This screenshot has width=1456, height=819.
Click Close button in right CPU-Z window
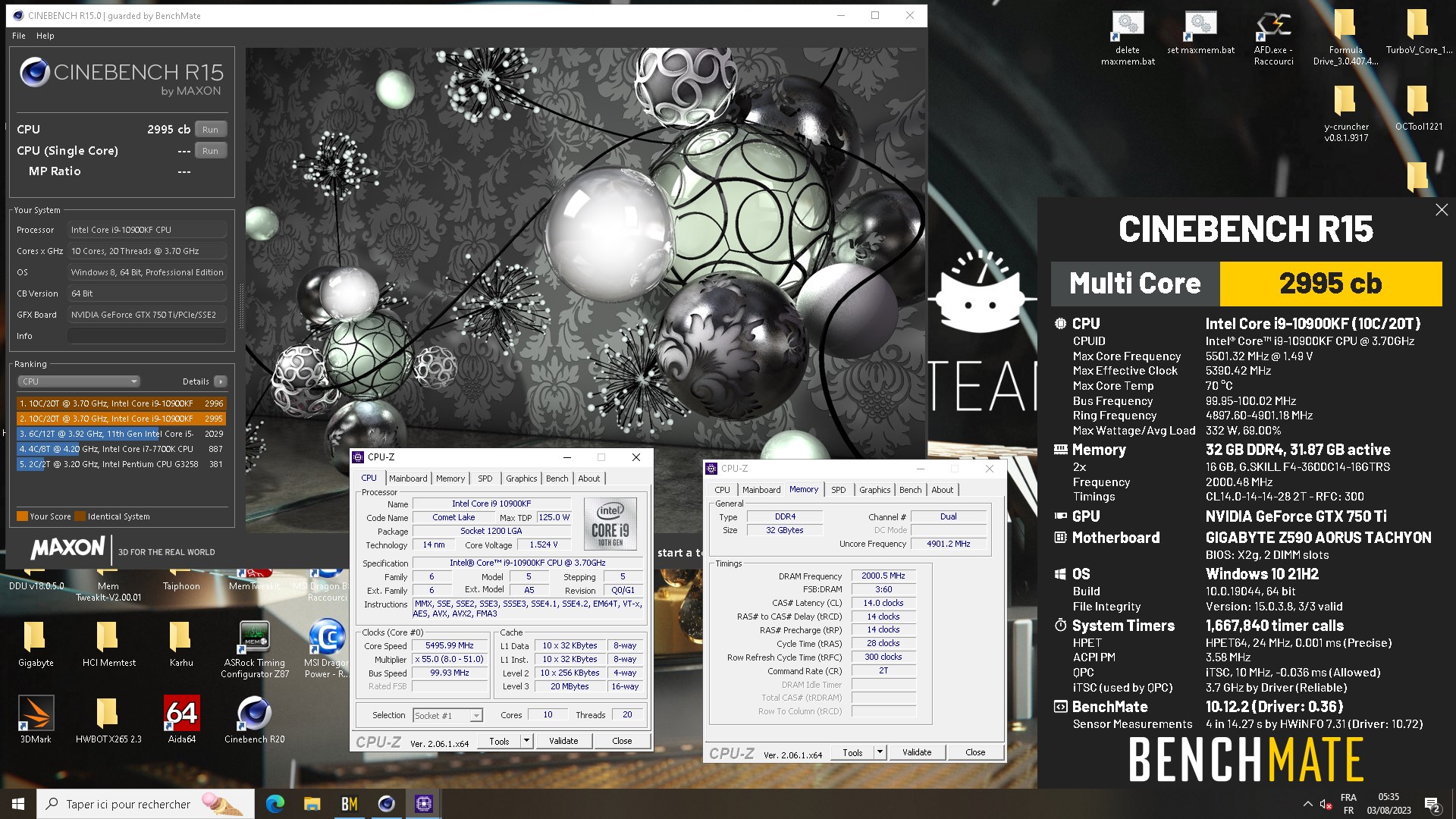[x=975, y=752]
